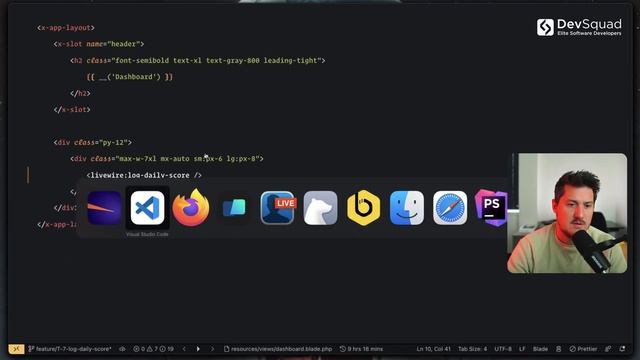Screen dimensions: 640x360
Task: Click the git branch feature/T-7-log-daily-score
Action: click(x=70, y=349)
